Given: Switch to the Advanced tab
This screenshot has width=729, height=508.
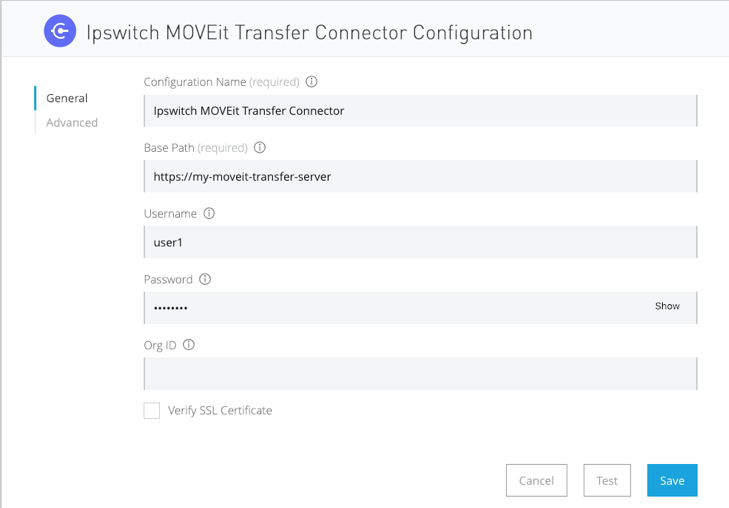Looking at the screenshot, I should click(72, 123).
